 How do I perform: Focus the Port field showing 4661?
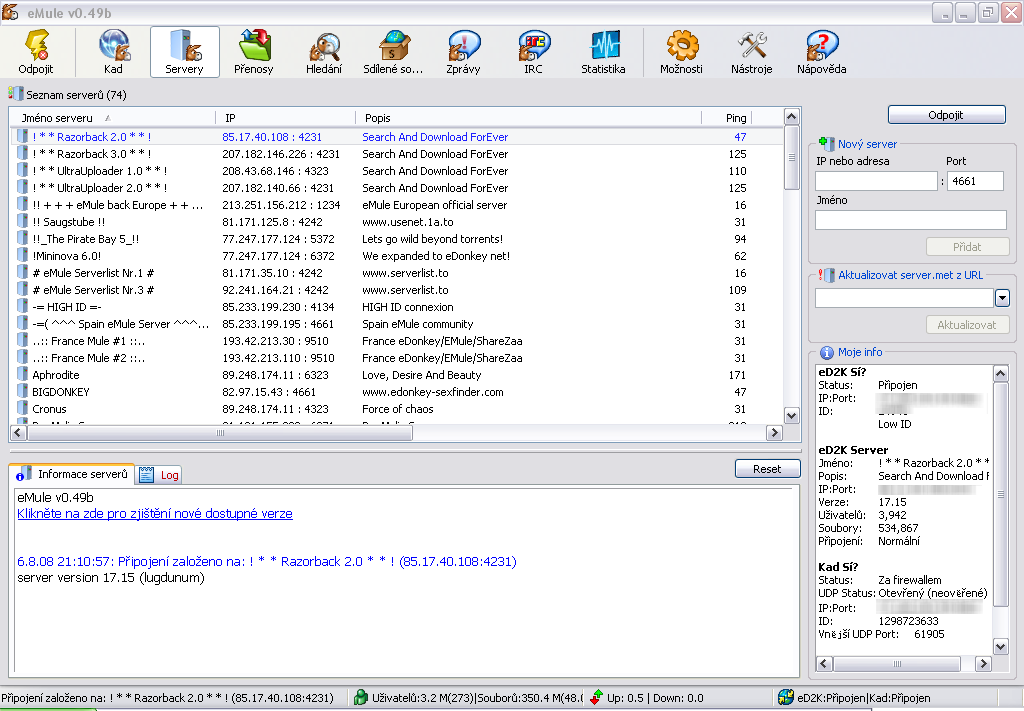pos(975,181)
